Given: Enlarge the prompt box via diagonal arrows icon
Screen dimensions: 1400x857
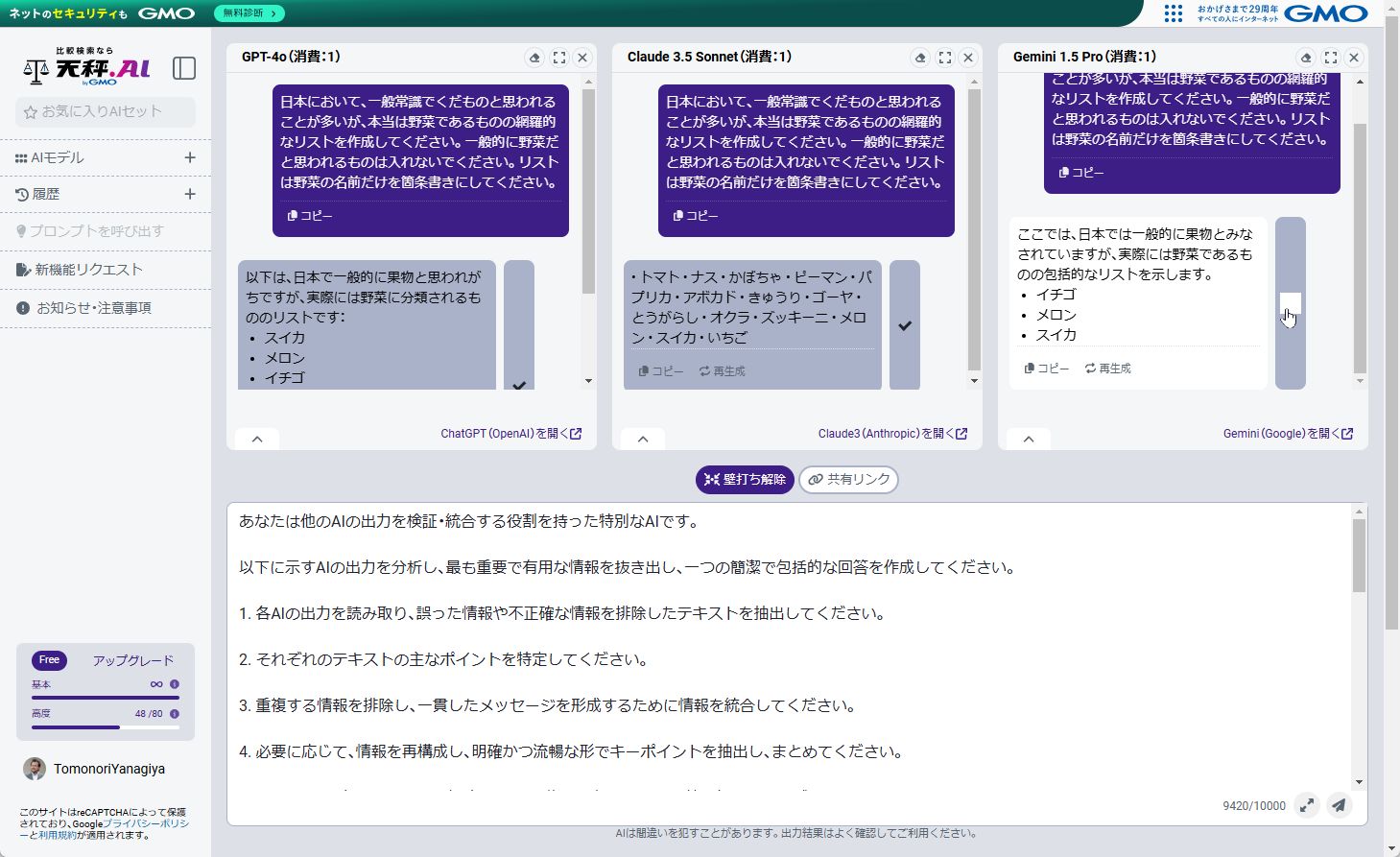Looking at the screenshot, I should point(1308,805).
